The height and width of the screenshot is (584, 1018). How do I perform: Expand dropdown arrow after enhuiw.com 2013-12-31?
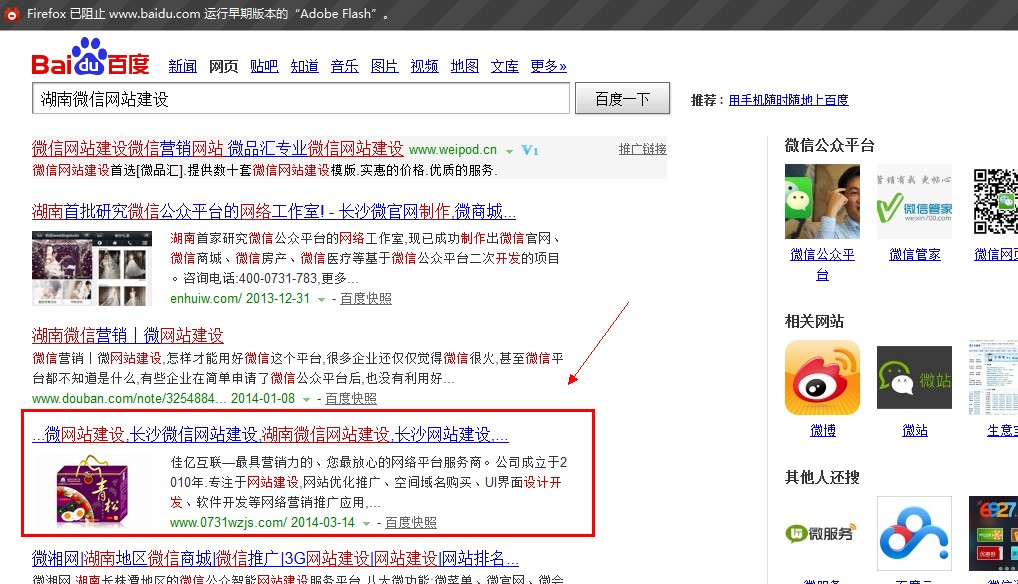(321, 300)
